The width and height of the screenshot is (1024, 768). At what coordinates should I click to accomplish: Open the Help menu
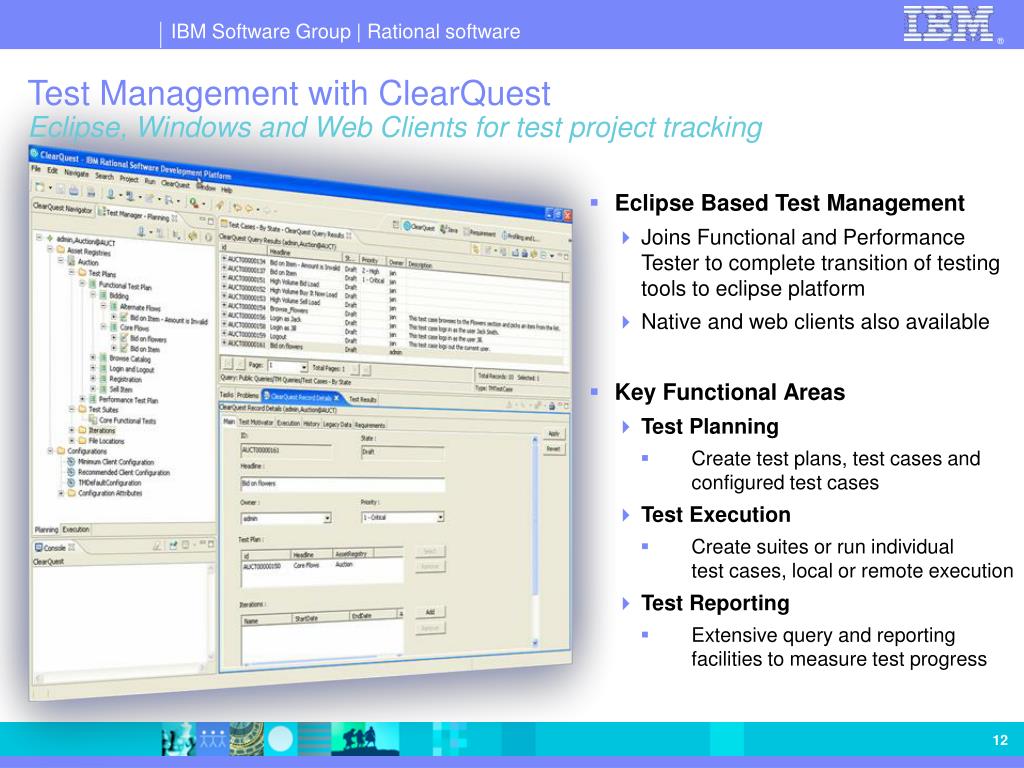226,190
